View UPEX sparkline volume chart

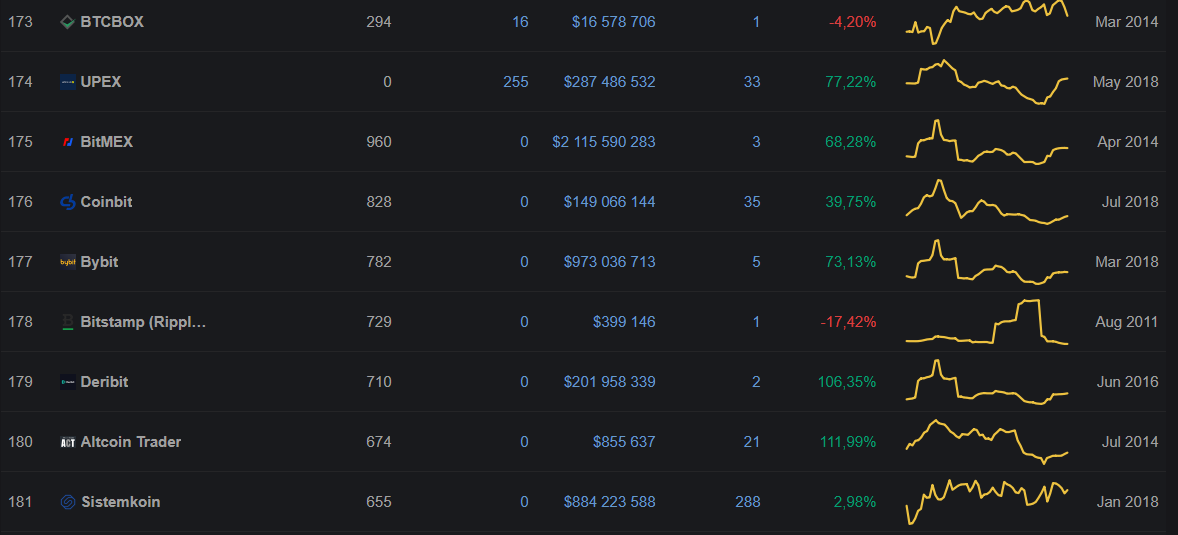[x=987, y=82]
